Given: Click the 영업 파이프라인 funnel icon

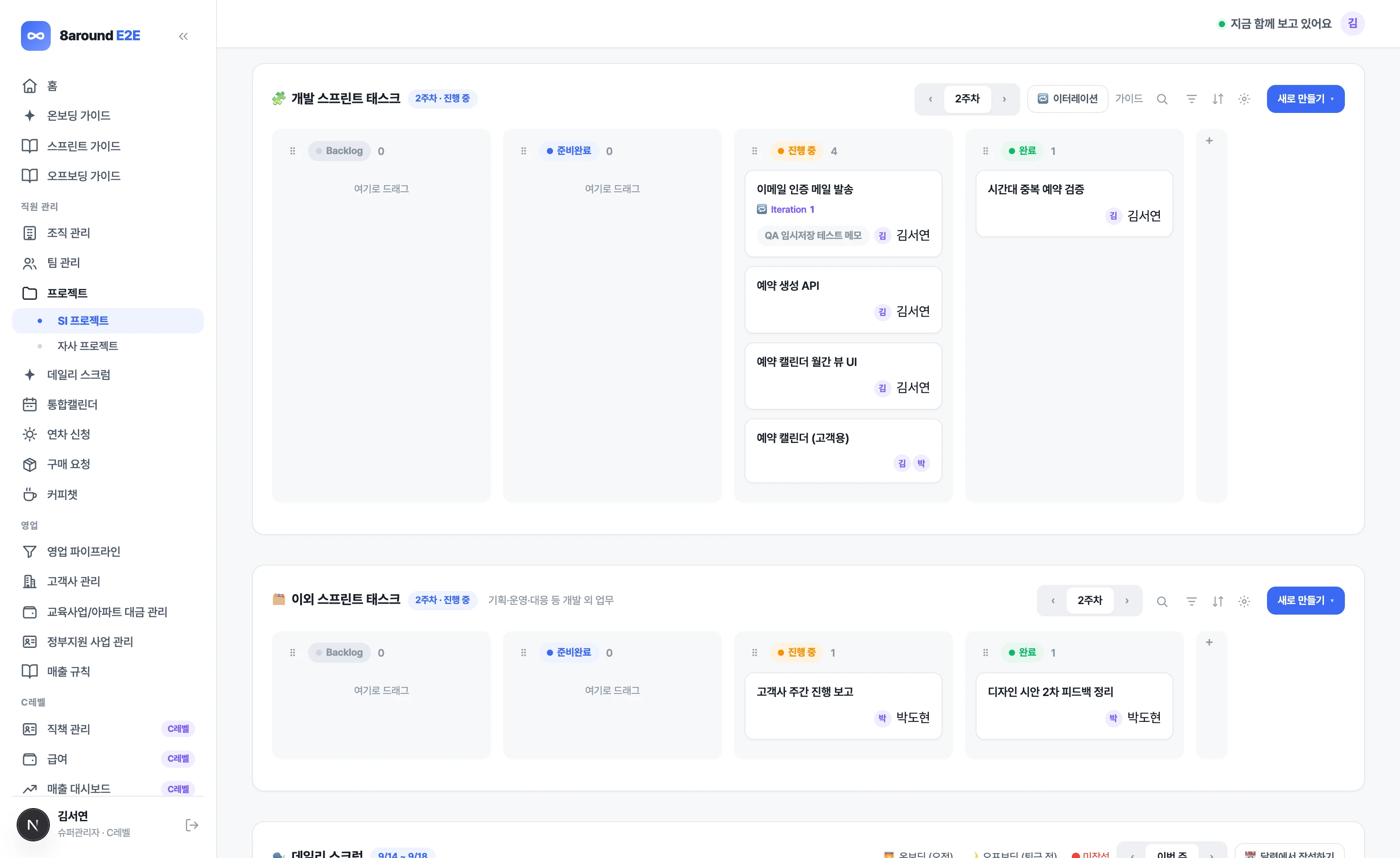Looking at the screenshot, I should point(30,552).
